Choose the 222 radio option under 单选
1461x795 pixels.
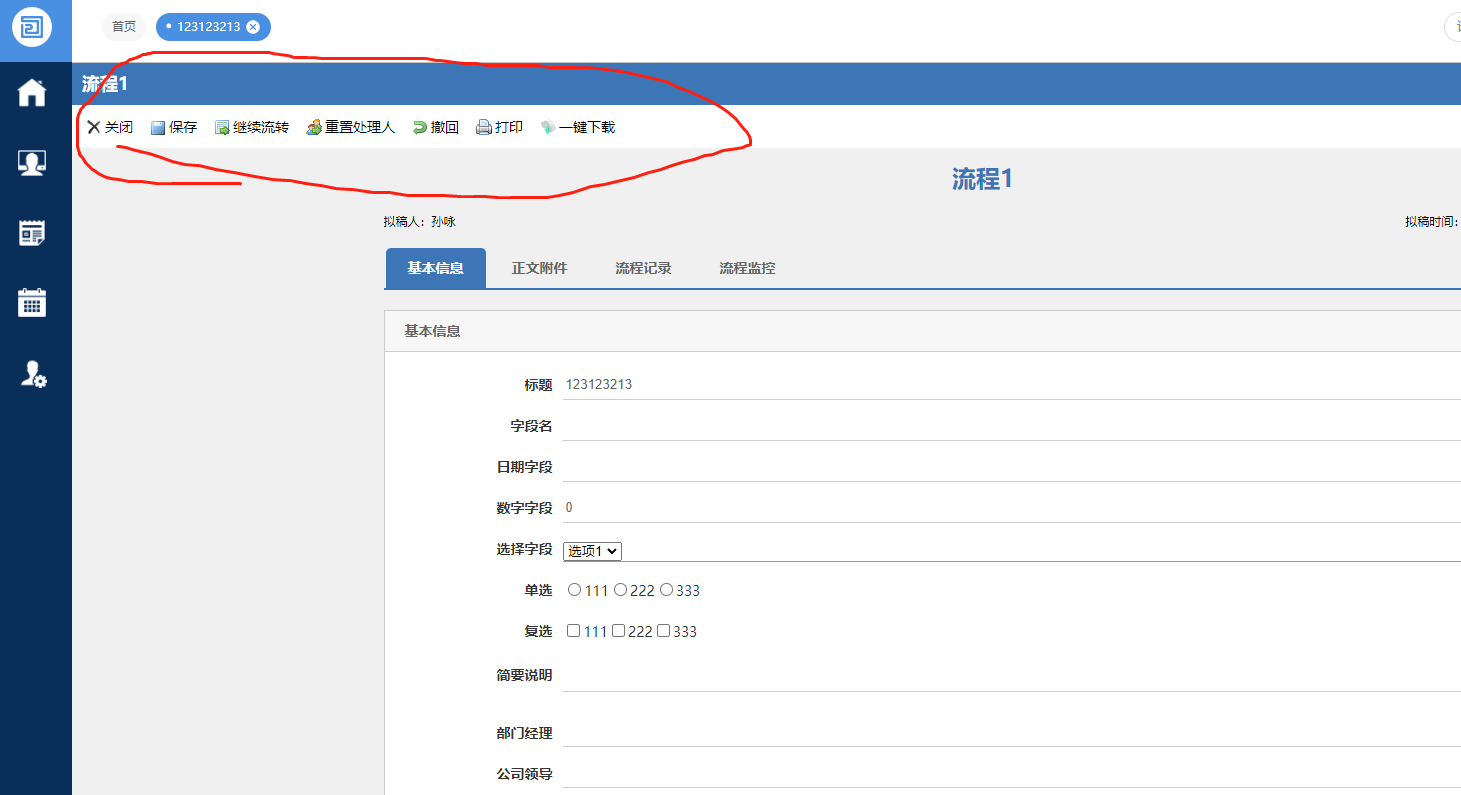tap(620, 590)
